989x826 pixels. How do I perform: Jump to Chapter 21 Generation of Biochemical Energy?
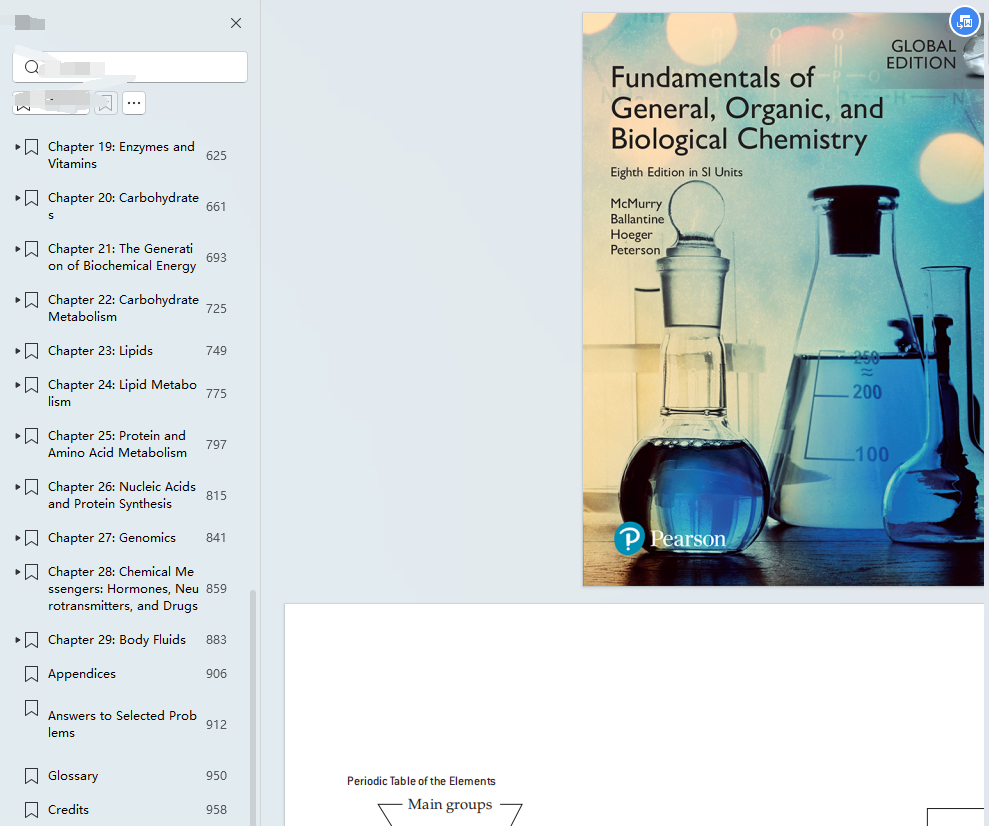pyautogui.click(x=122, y=257)
